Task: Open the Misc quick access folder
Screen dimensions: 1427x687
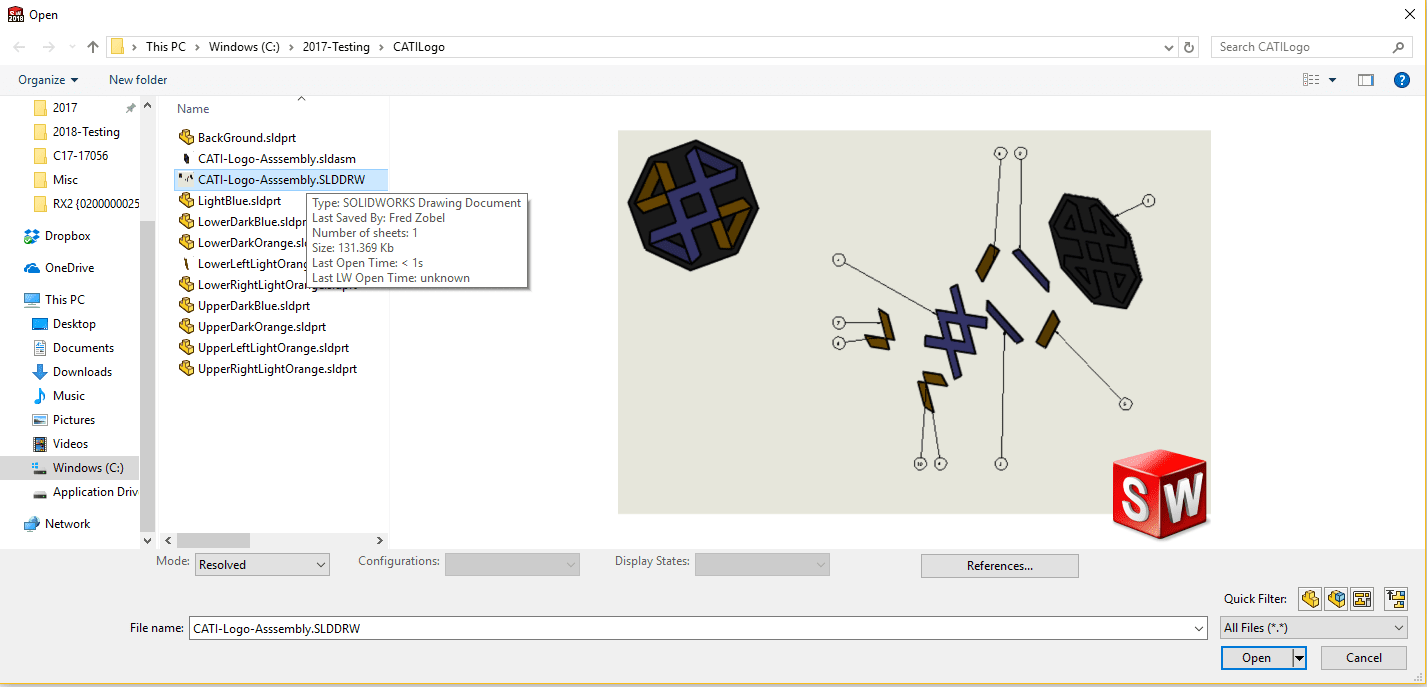Action: pyautogui.click(x=65, y=180)
